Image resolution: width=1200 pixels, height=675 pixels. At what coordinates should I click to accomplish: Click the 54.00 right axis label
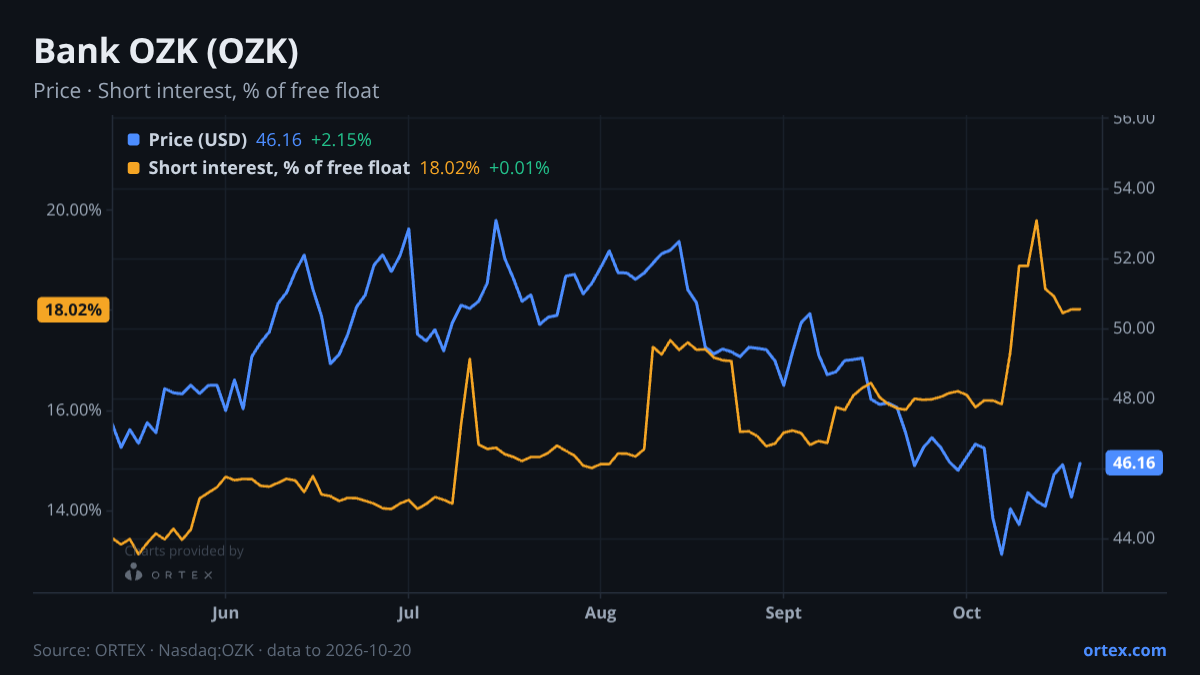(1134, 188)
